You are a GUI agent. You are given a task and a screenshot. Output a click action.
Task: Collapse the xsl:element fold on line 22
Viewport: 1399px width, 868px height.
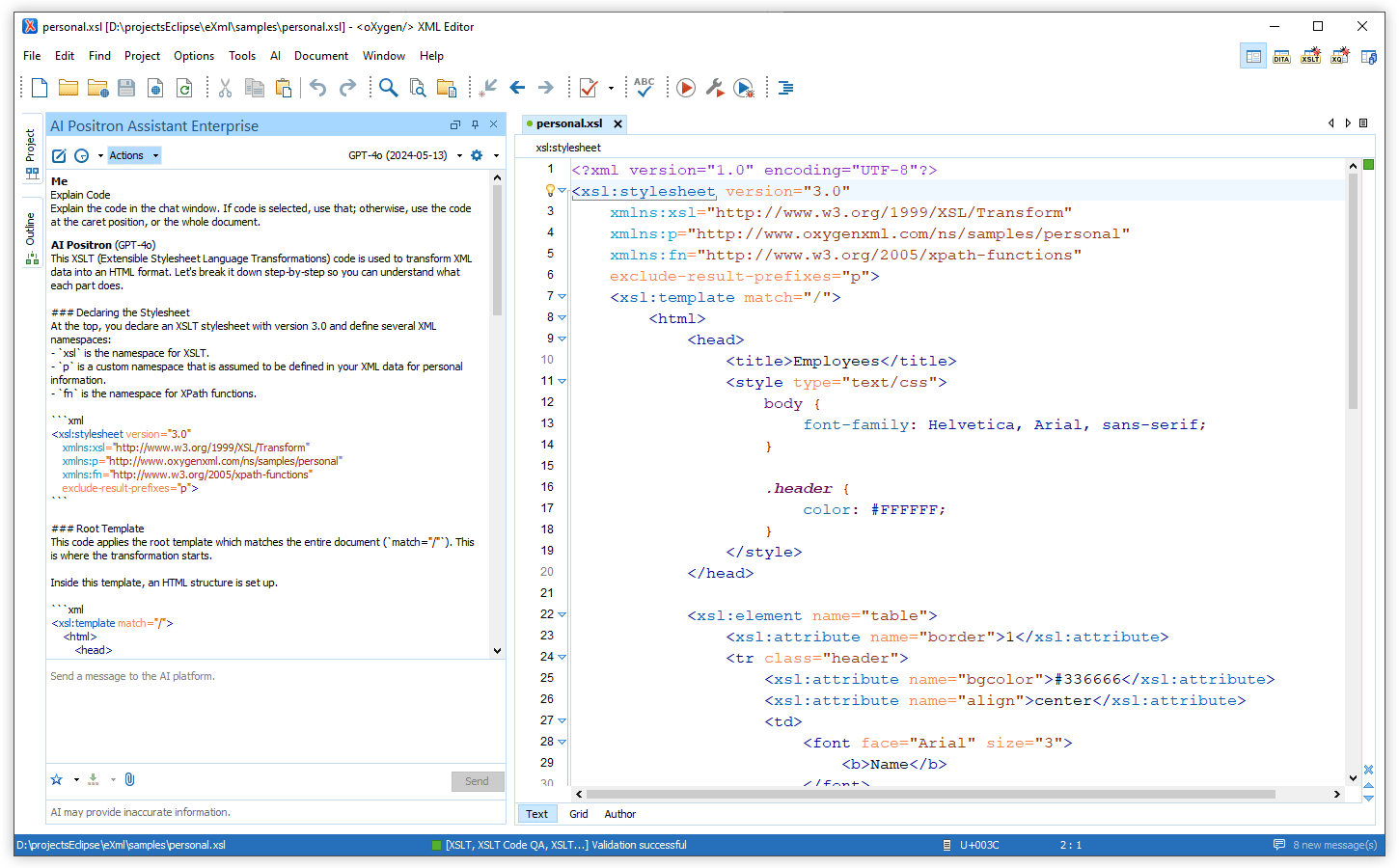pos(562,614)
